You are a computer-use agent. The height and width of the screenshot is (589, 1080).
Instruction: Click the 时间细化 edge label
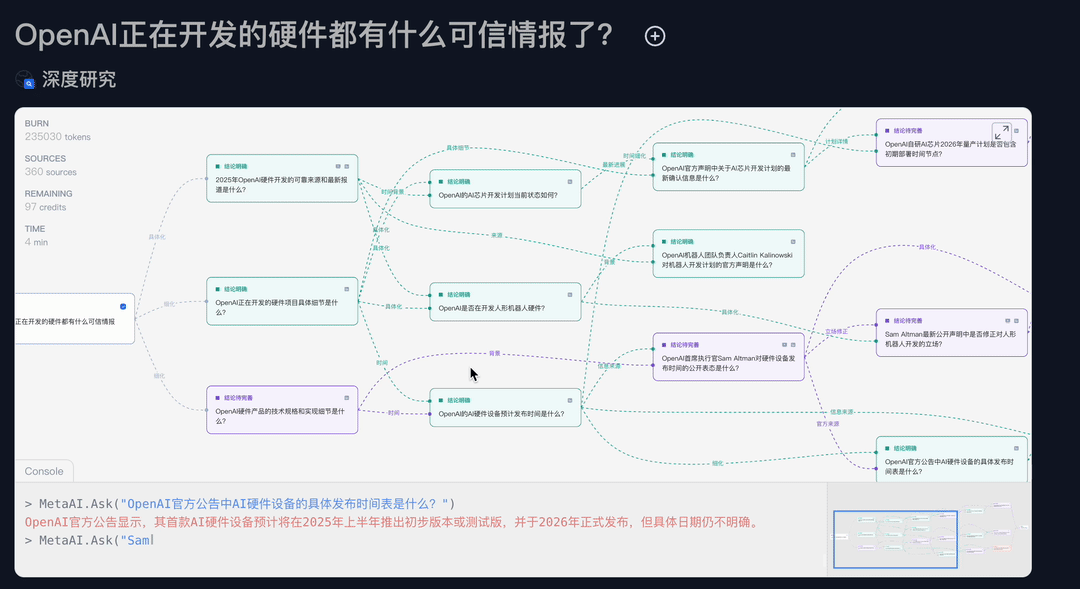[x=634, y=156]
